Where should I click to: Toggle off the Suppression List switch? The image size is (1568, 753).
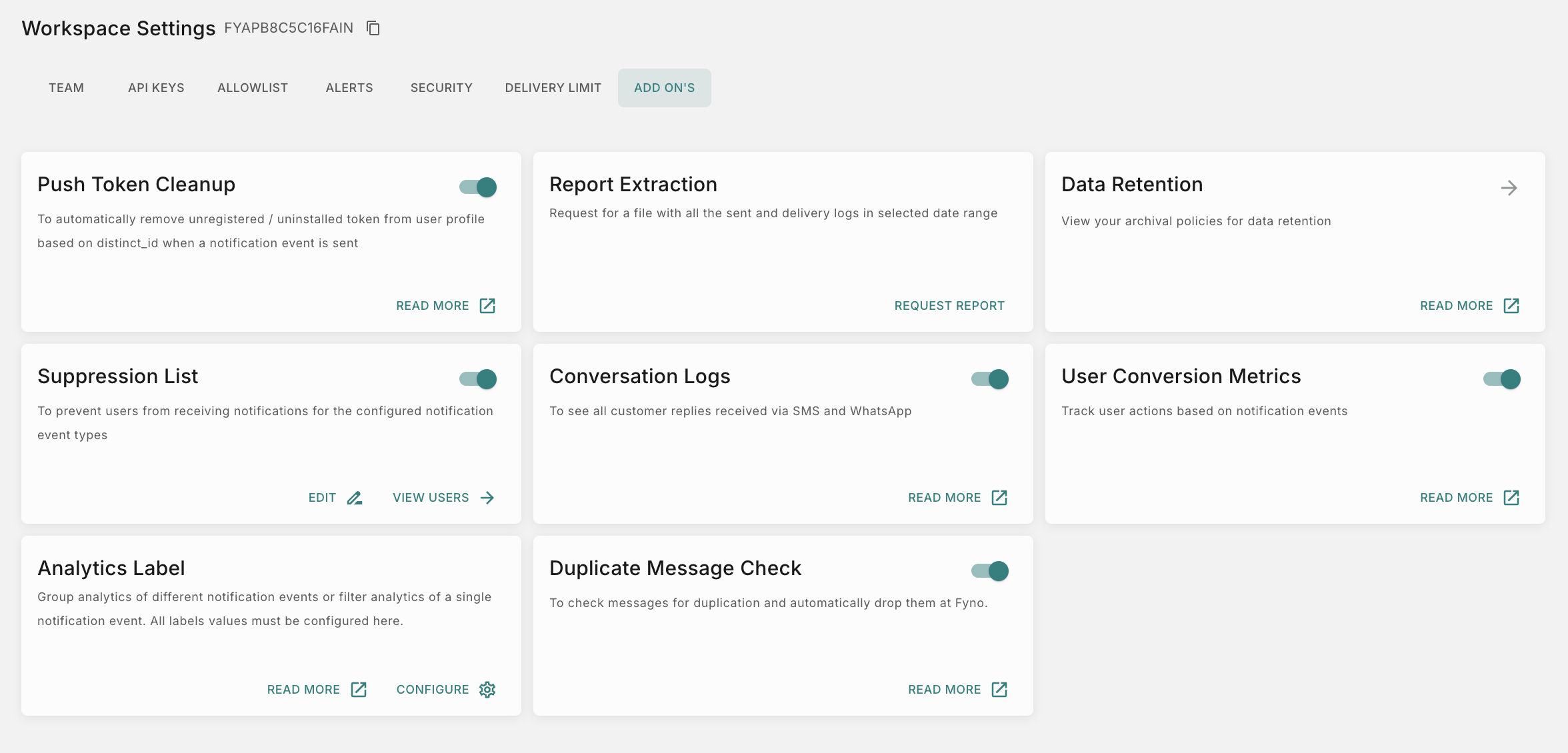(478, 379)
